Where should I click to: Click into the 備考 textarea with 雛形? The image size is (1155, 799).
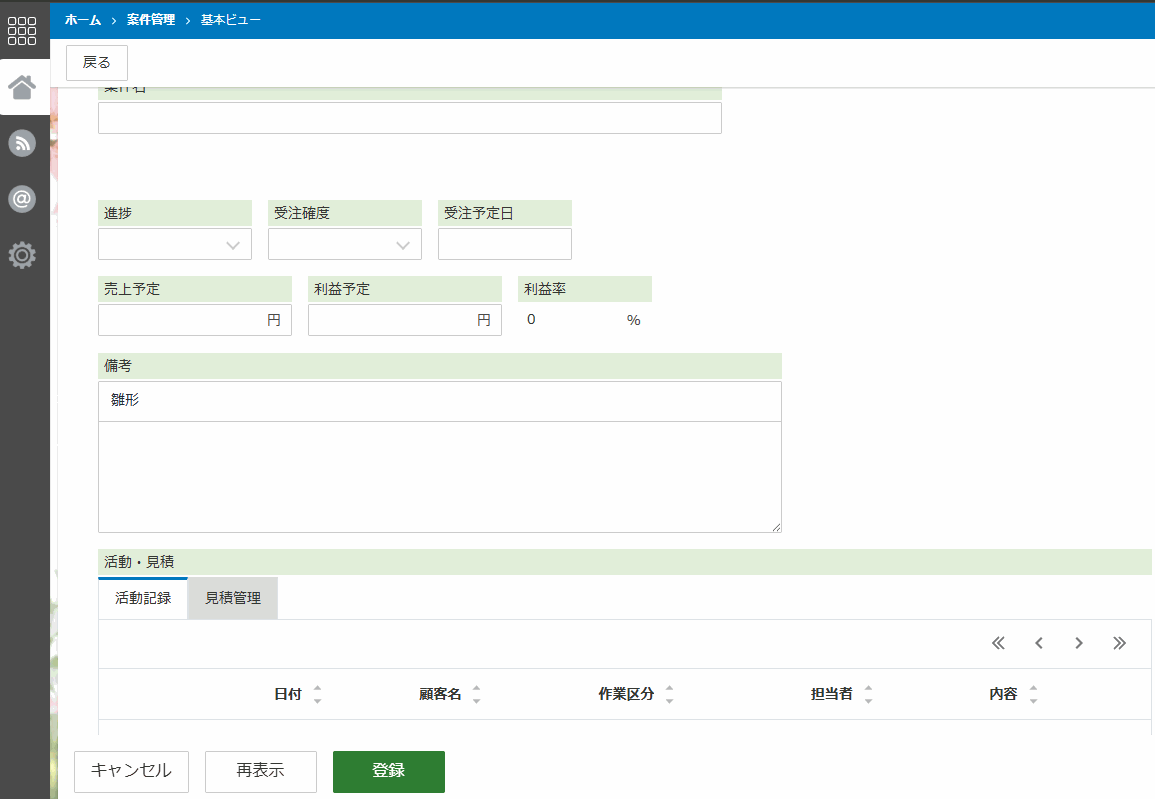pos(440,457)
